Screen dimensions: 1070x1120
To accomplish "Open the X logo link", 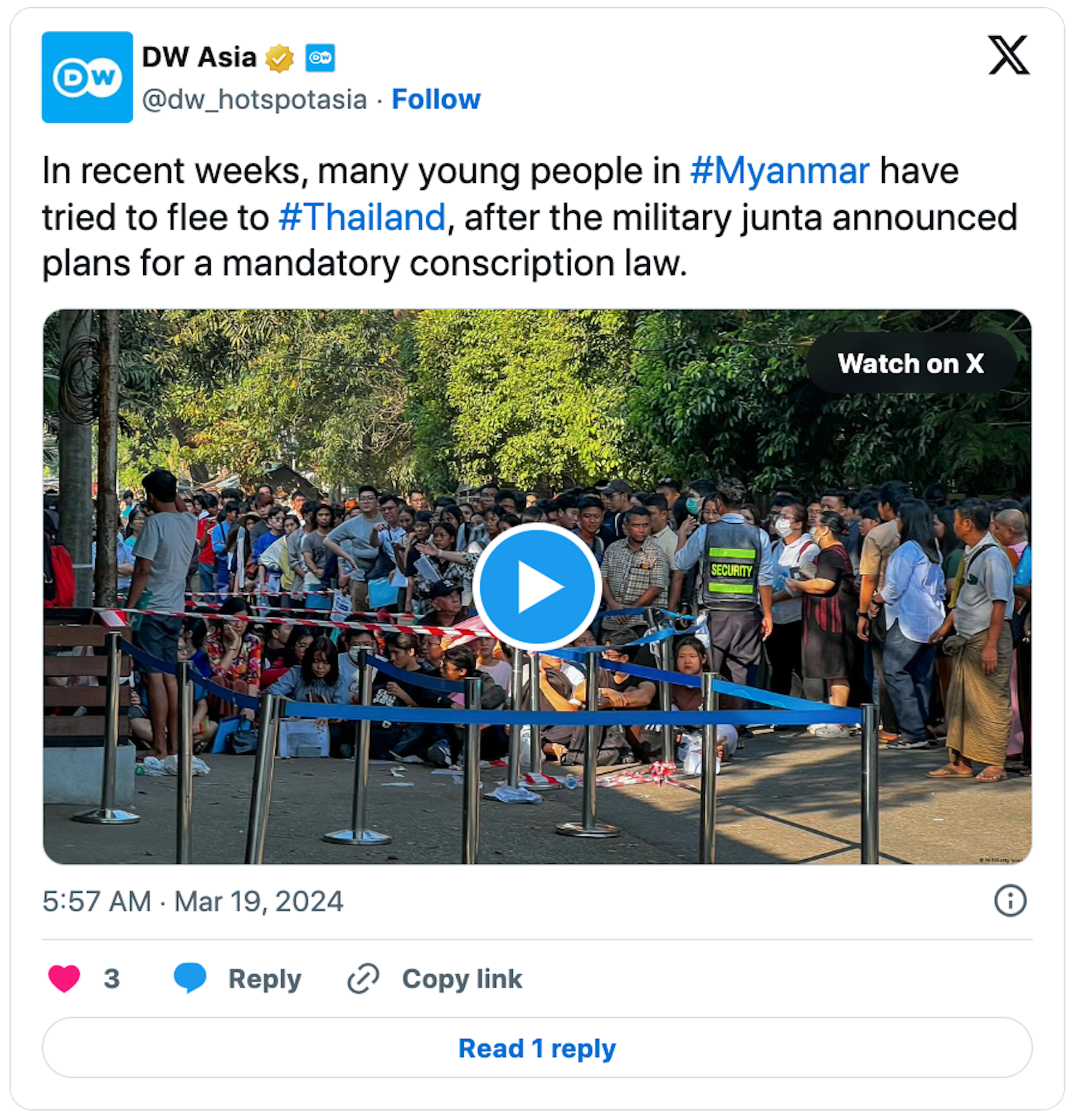I will [x=1008, y=55].
